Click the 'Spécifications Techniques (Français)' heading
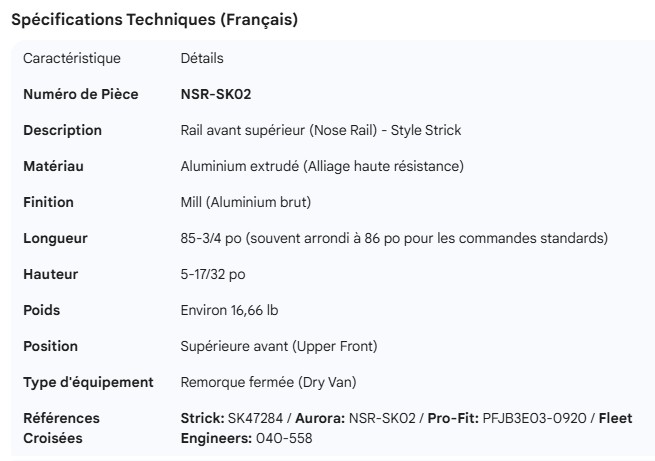This screenshot has width=655, height=461. [154, 20]
